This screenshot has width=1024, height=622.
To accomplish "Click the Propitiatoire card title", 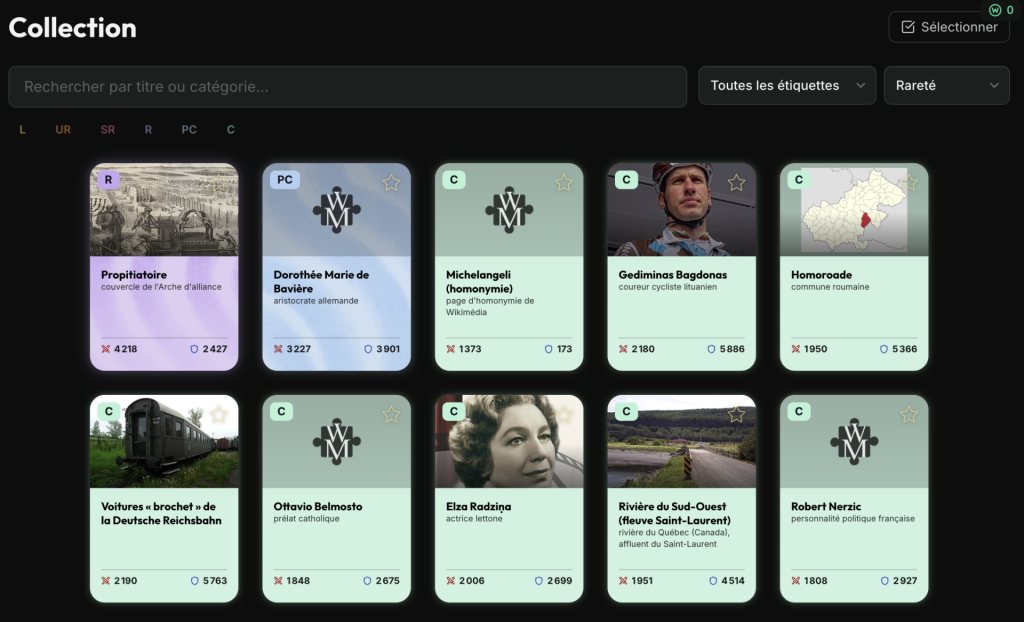I will point(134,275).
